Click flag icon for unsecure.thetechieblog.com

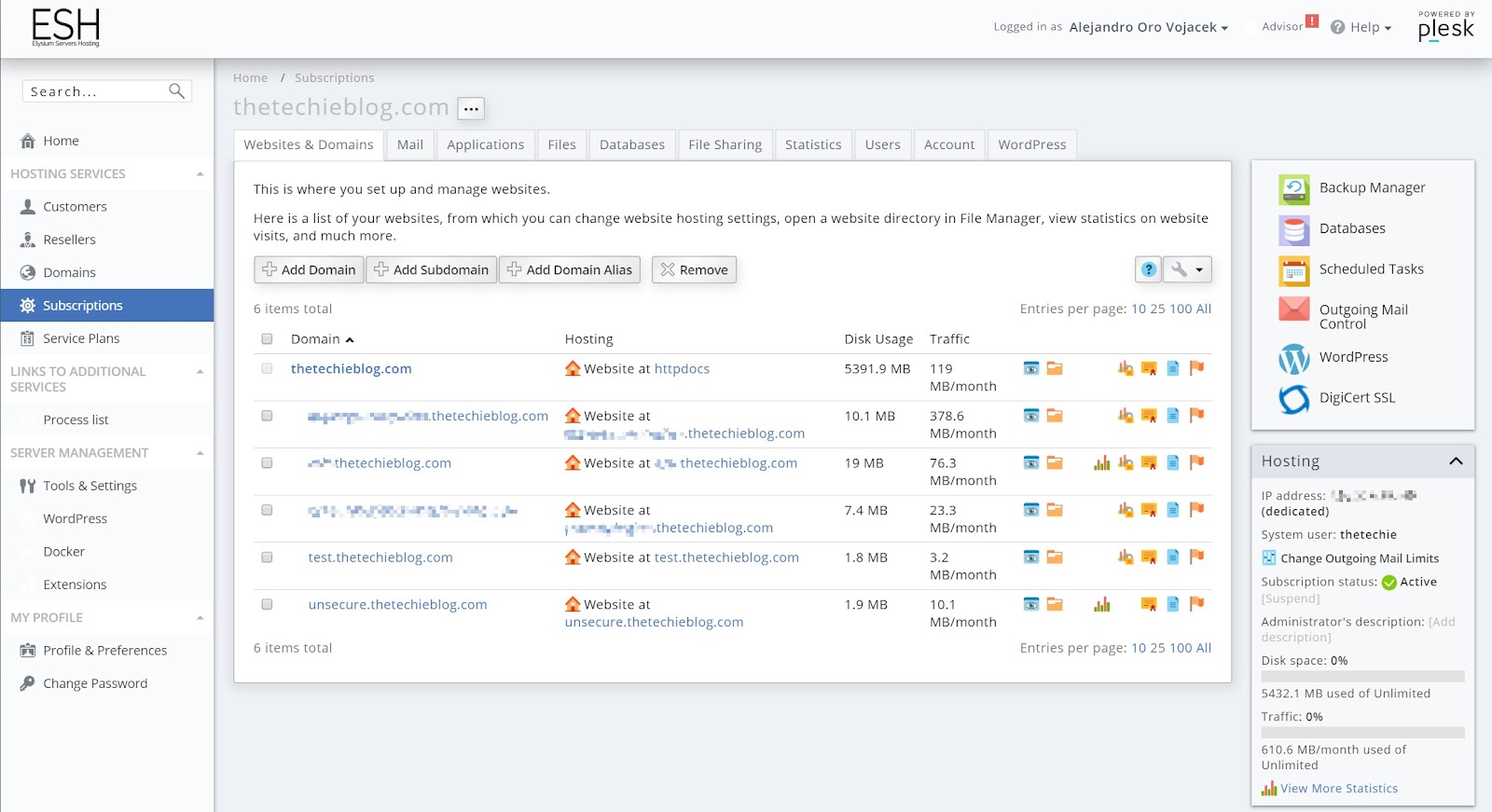pyautogui.click(x=1197, y=604)
